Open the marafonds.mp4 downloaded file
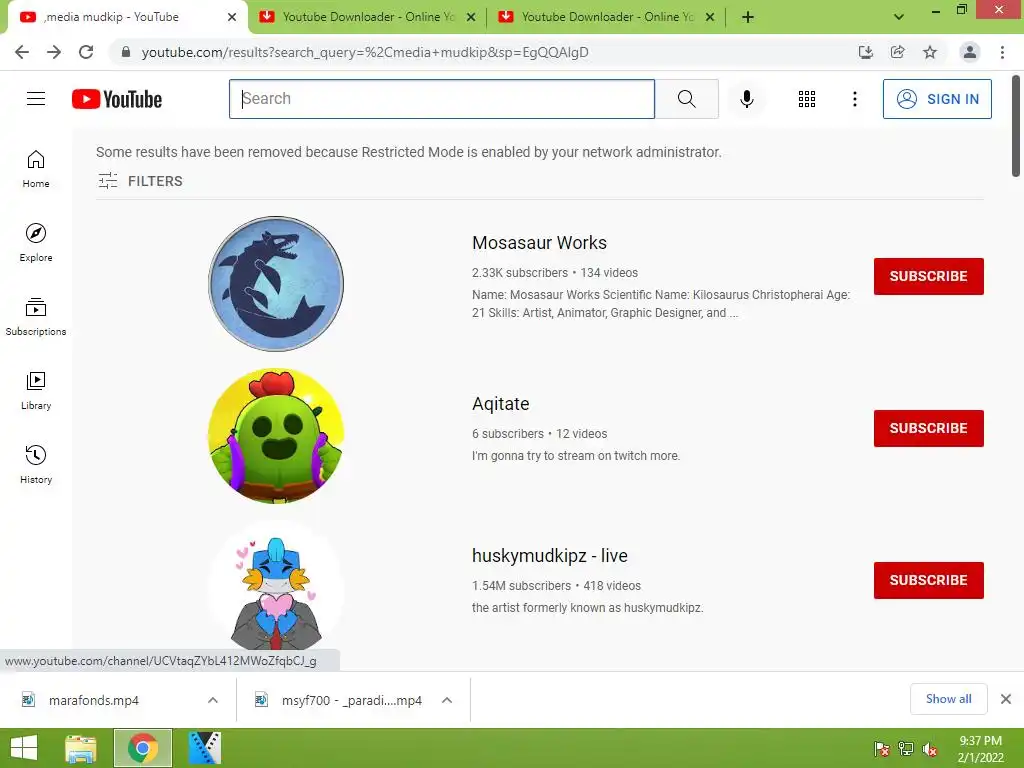Screen dimensions: 1024x768 pyautogui.click(x=93, y=700)
